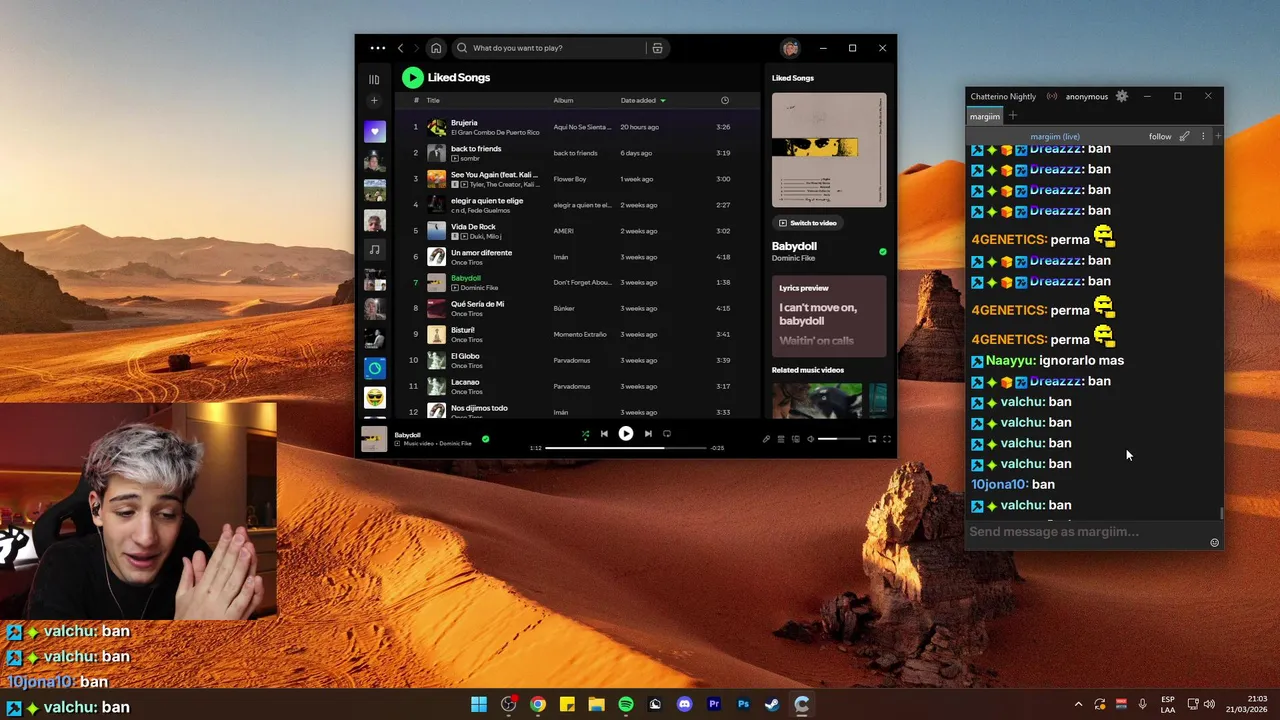This screenshot has height=720, width=1280.
Task: Click margiim (live) channel header
Action: coord(1055,136)
